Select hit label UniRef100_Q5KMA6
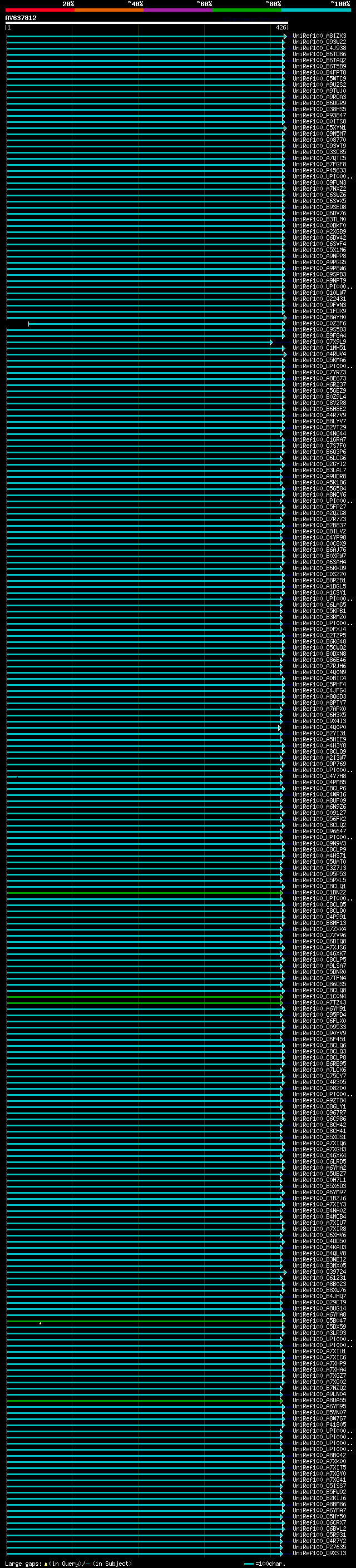Viewport: 356px width, 1568px height. pyautogui.click(x=319, y=360)
